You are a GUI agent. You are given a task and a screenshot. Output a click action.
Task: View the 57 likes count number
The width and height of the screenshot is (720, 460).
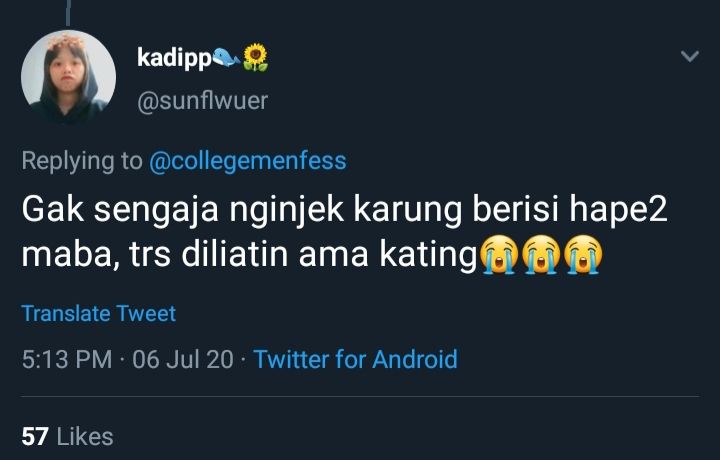pyautogui.click(x=35, y=436)
